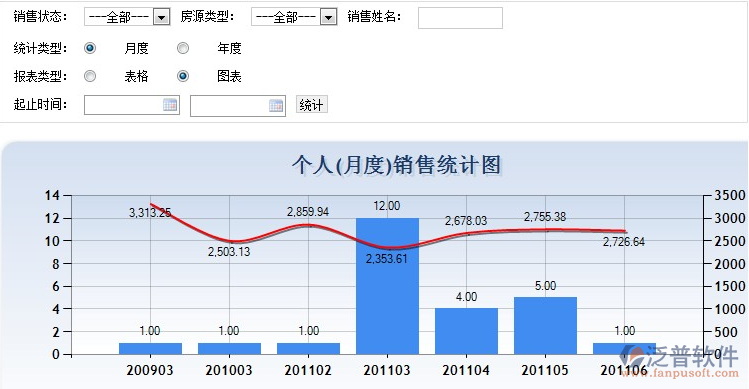Screen dimensions: 749x389
Task: Click the chart title 个人(月度)销售统计图
Action: 396,165
